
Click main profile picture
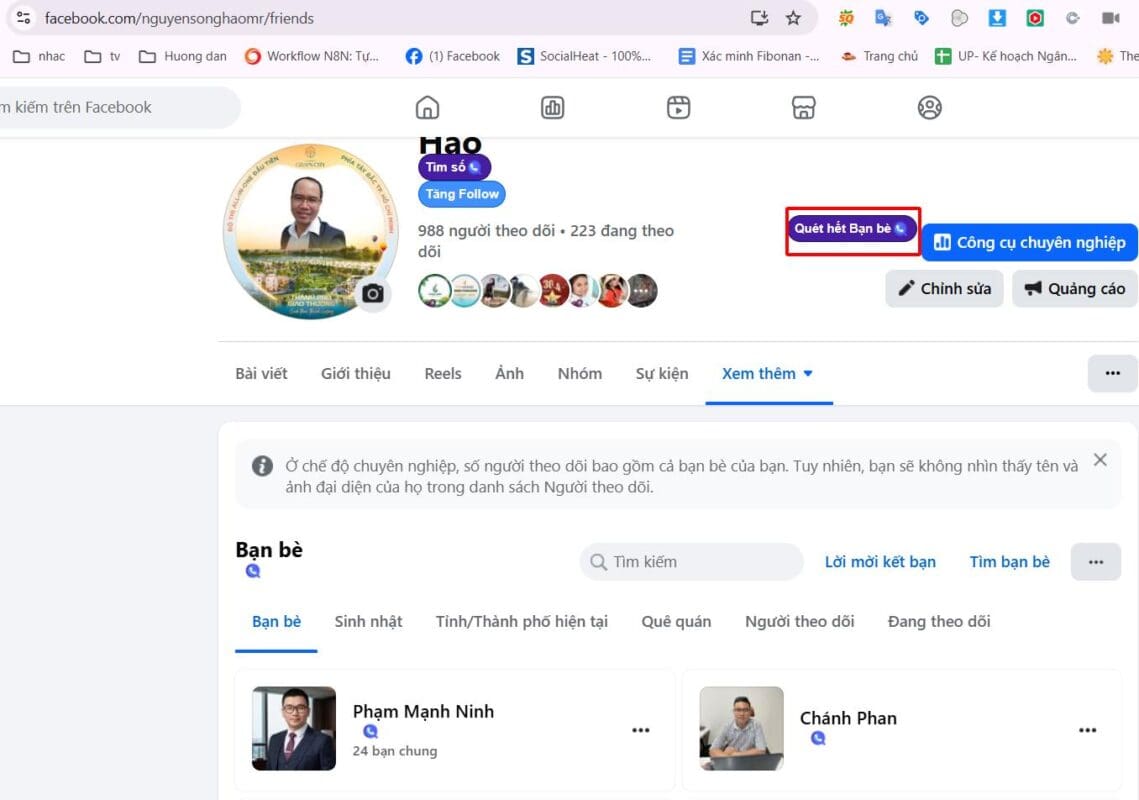(x=311, y=231)
